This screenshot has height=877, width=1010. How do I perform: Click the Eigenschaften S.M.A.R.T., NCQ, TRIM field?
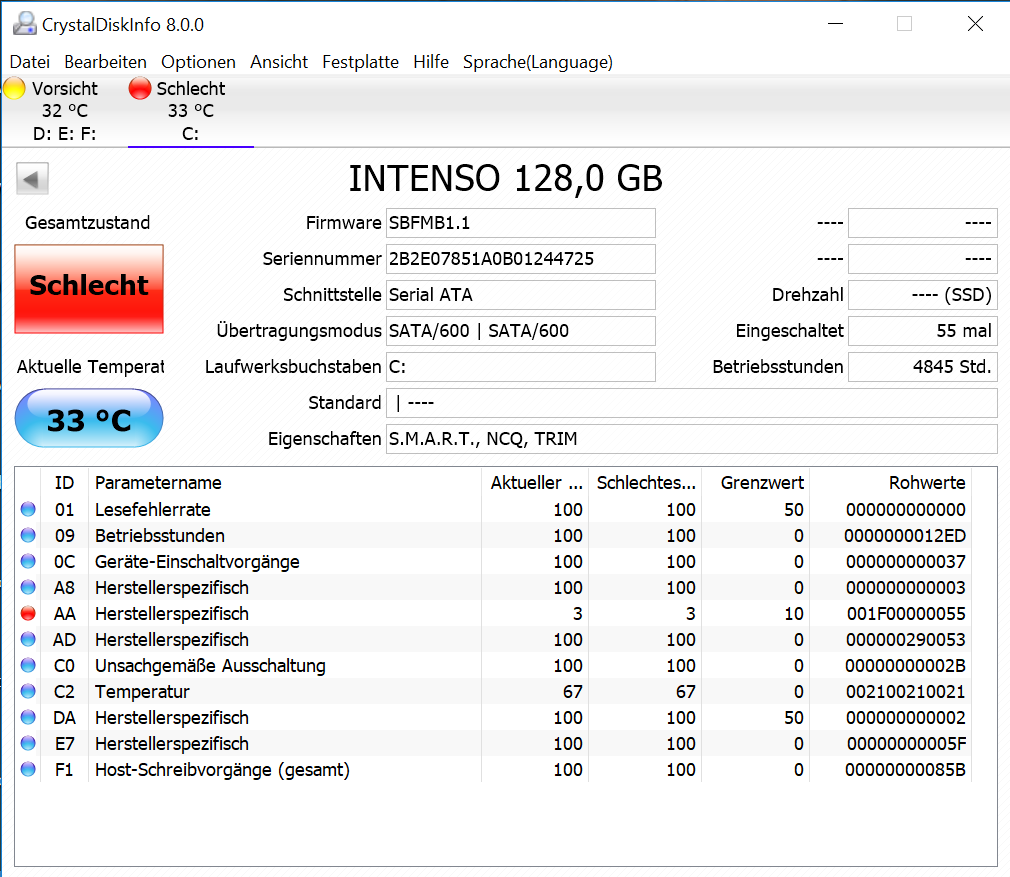[x=692, y=439]
